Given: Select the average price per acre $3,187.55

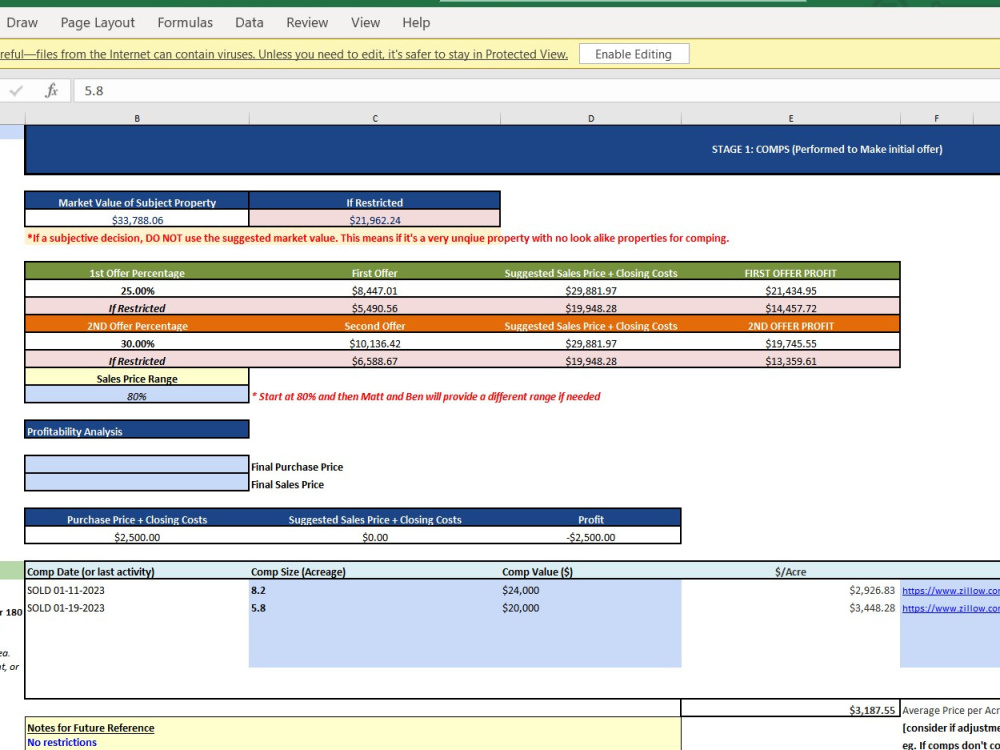Looking at the screenshot, I should pos(791,710).
